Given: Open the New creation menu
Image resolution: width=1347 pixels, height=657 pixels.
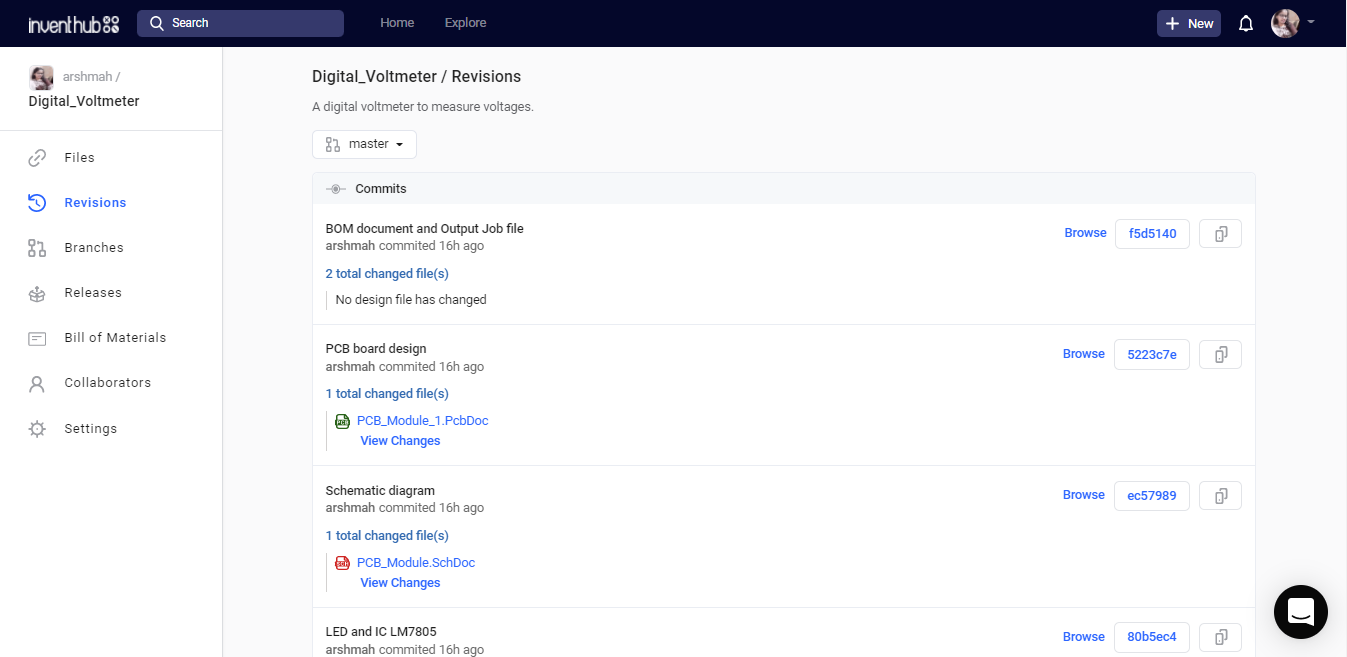Looking at the screenshot, I should pos(1188,24).
